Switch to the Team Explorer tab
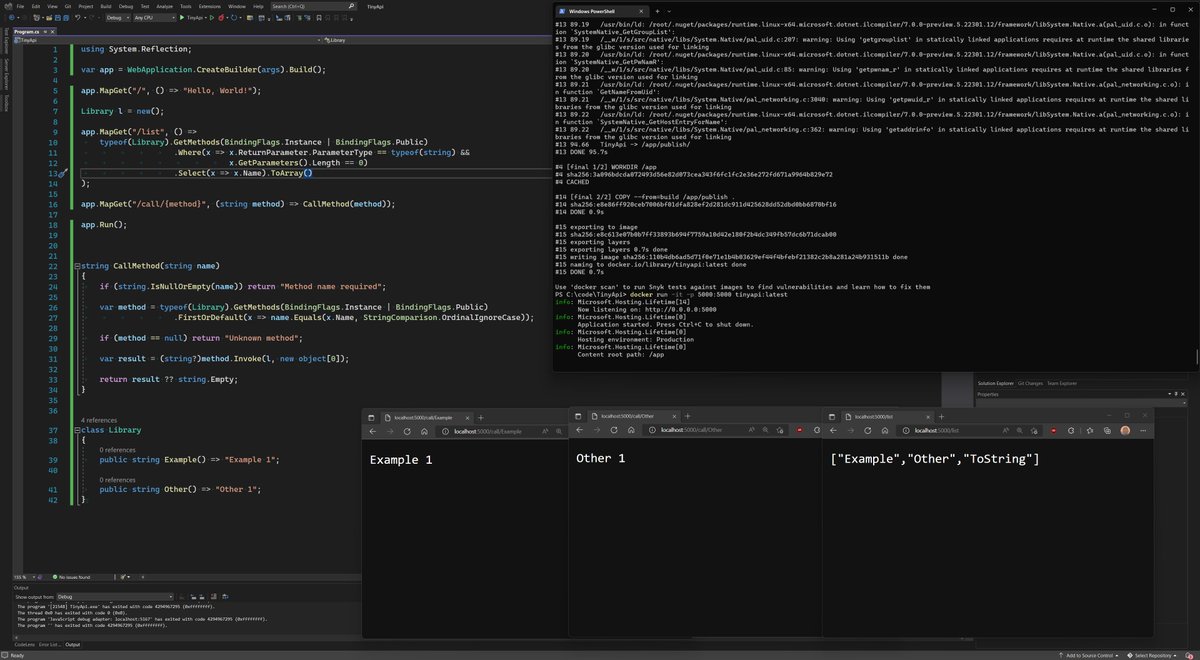 [x=1062, y=383]
